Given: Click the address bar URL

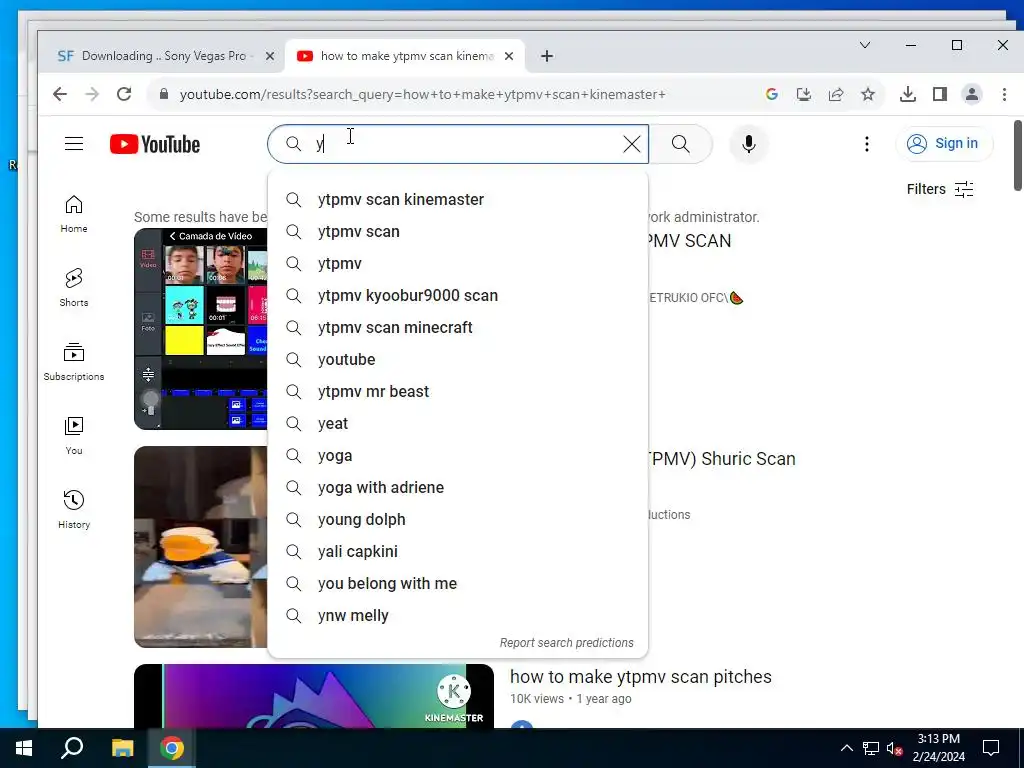Looking at the screenshot, I should 423,94.
